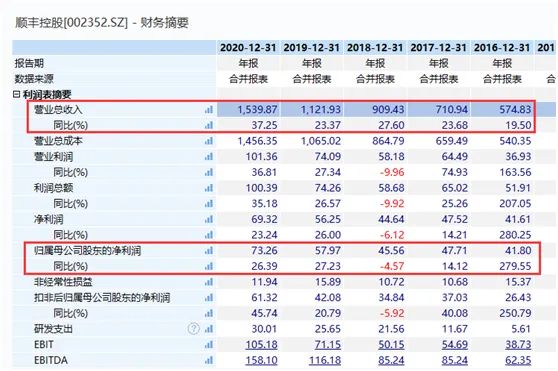This screenshot has height=371, width=558.
Task: Open chart icon for 同比(%) below 归属母公司股东的净利润
Action: (209, 266)
